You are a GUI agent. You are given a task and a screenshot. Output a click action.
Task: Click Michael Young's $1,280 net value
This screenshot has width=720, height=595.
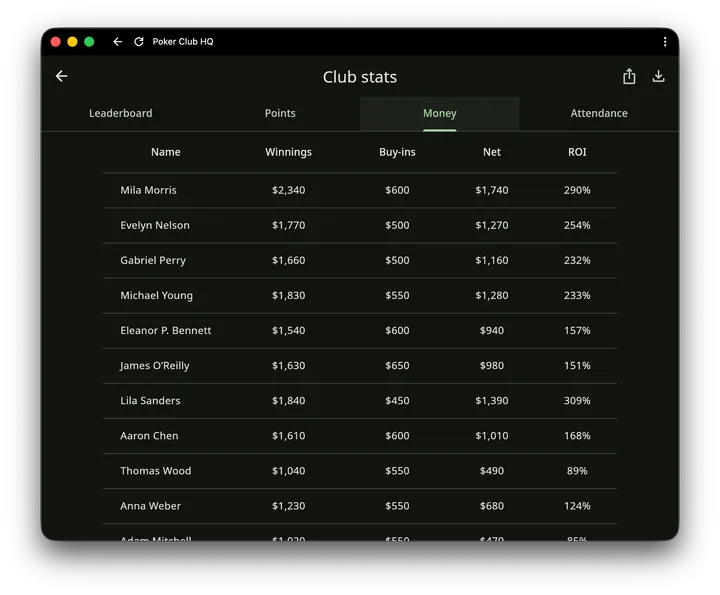tap(492, 295)
